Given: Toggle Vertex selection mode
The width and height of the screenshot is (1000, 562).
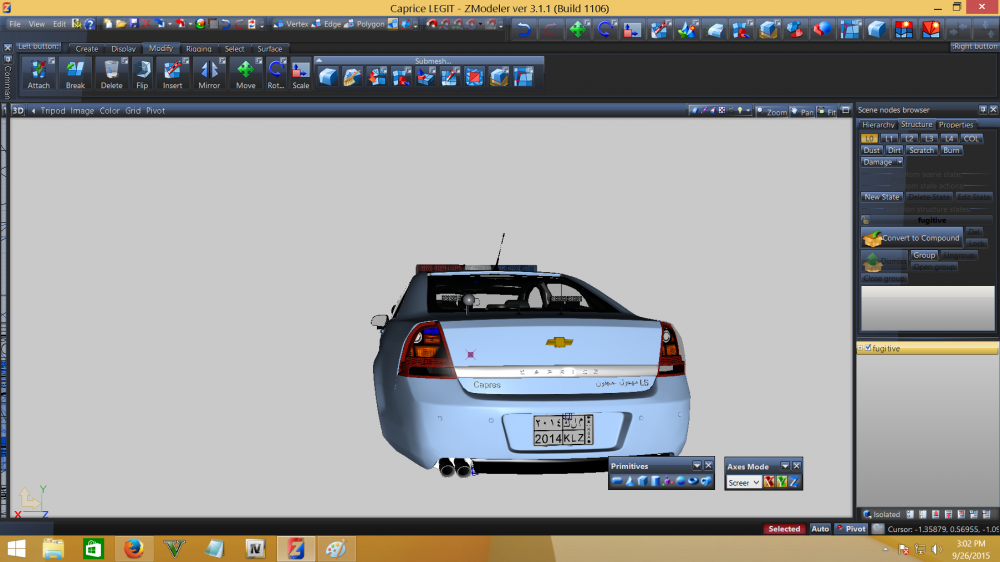Looking at the screenshot, I should [291, 24].
